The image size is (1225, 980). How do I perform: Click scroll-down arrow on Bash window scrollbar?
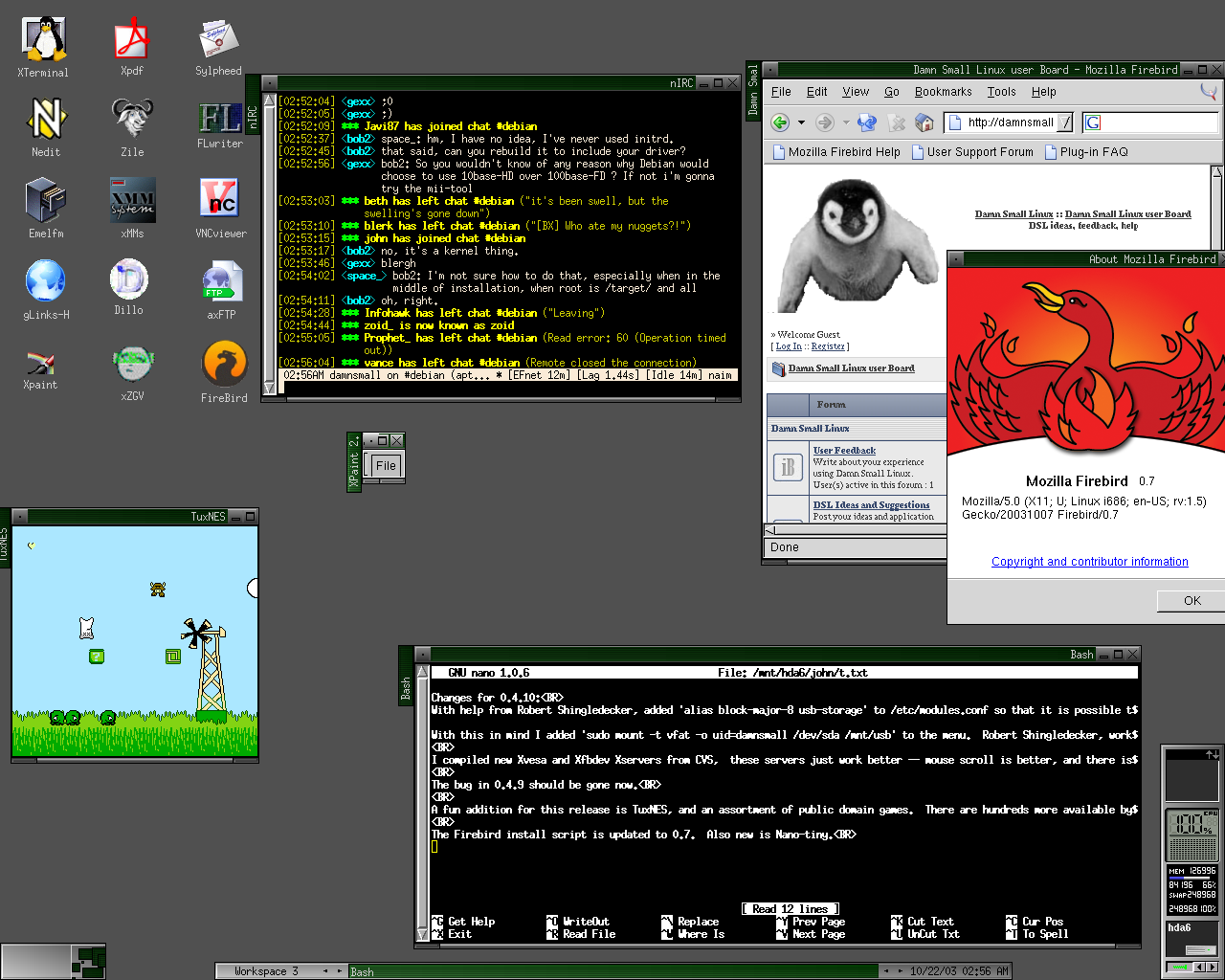[x=423, y=934]
